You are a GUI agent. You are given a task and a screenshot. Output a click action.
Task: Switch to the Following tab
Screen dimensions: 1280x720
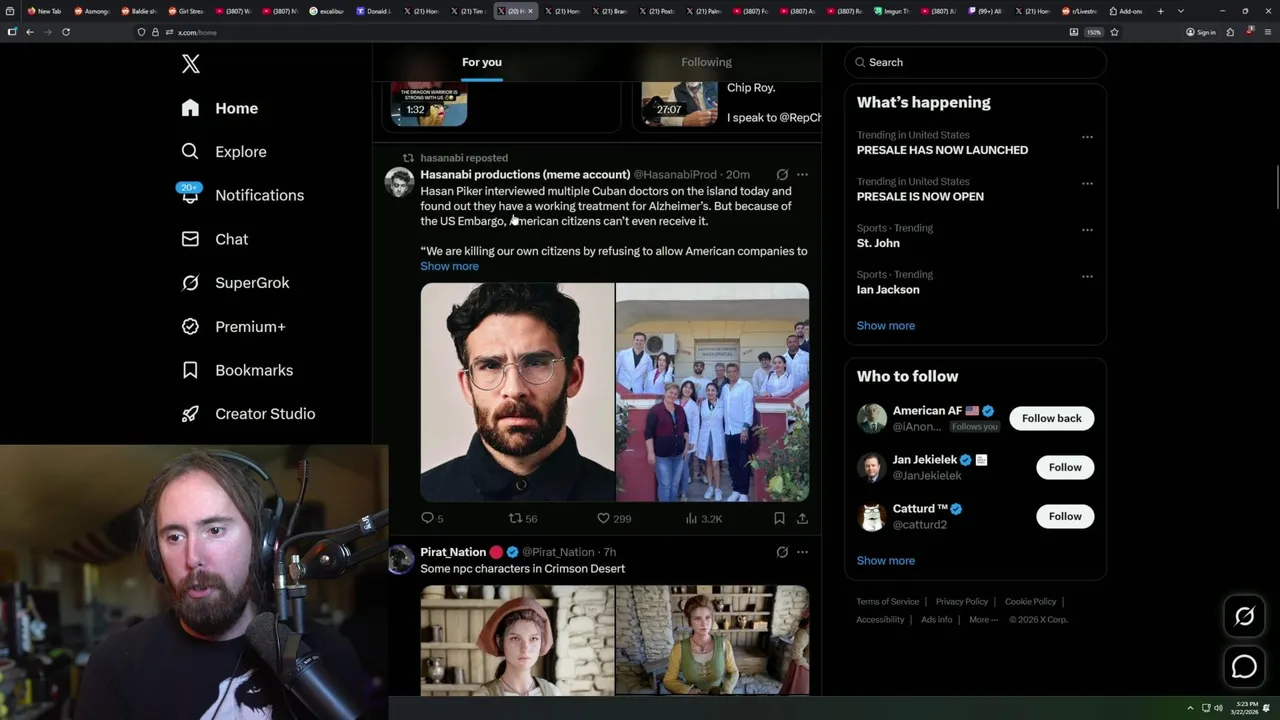[x=707, y=62]
